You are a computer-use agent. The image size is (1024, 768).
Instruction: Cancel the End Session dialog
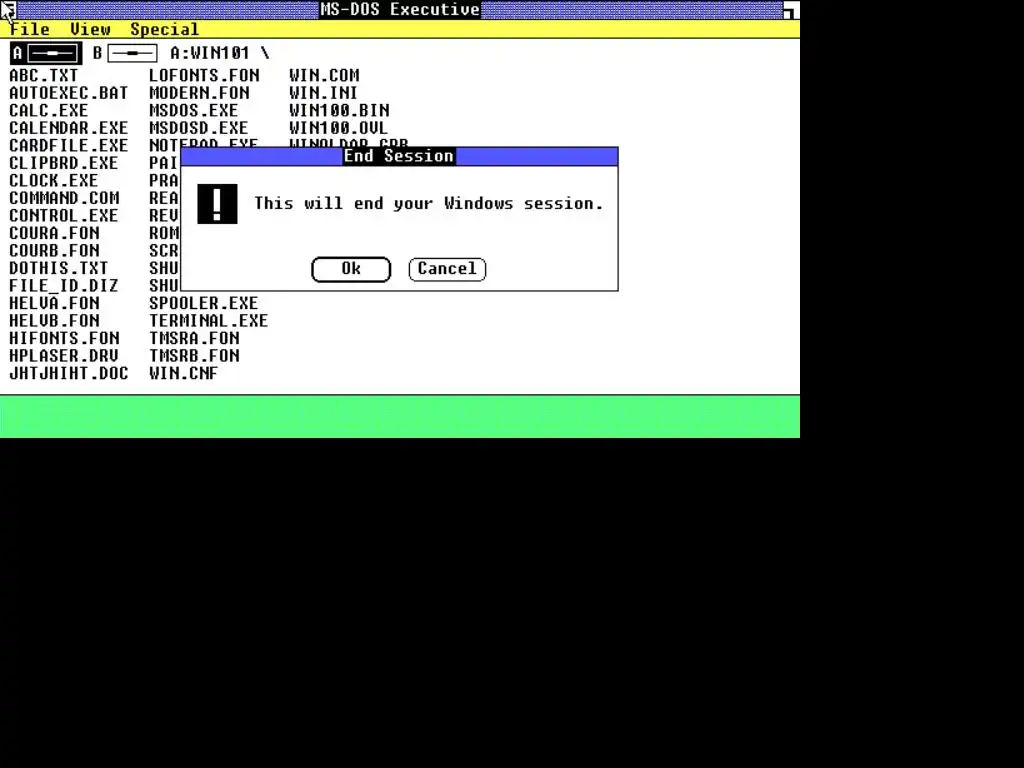(447, 269)
